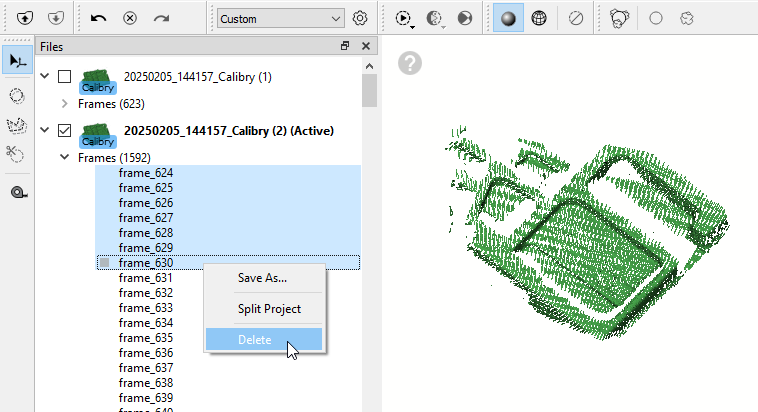758x412 pixels.
Task: Select frame_635 in the list
Action: click(x=146, y=338)
